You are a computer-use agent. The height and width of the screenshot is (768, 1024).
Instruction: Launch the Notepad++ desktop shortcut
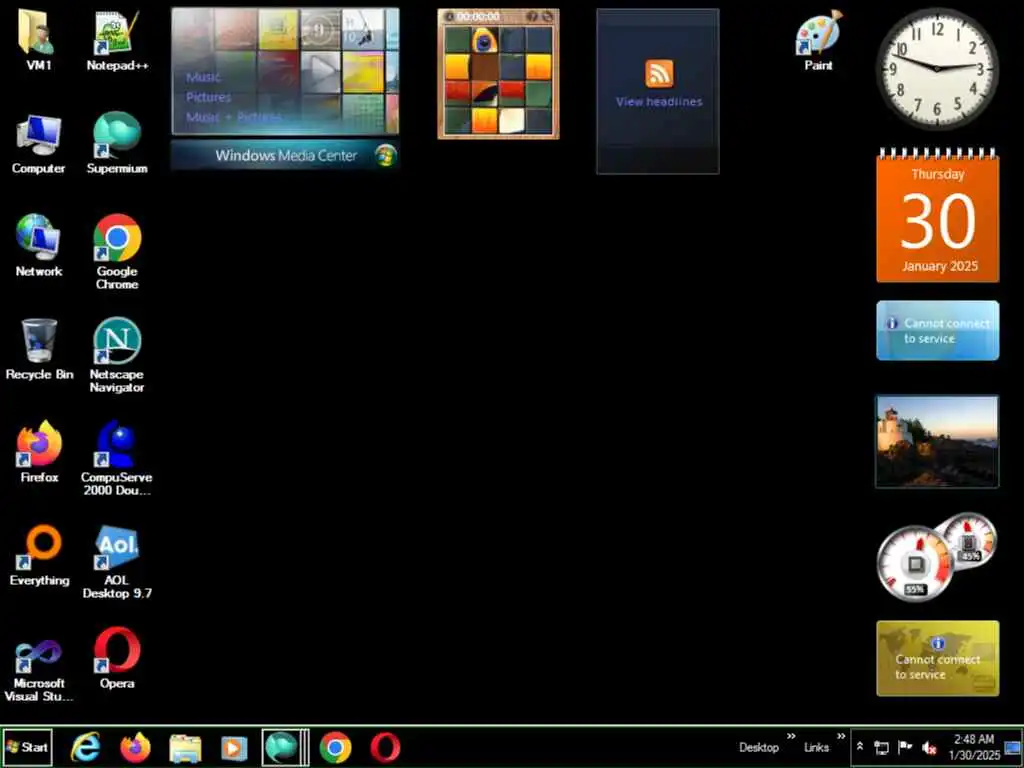[117, 39]
